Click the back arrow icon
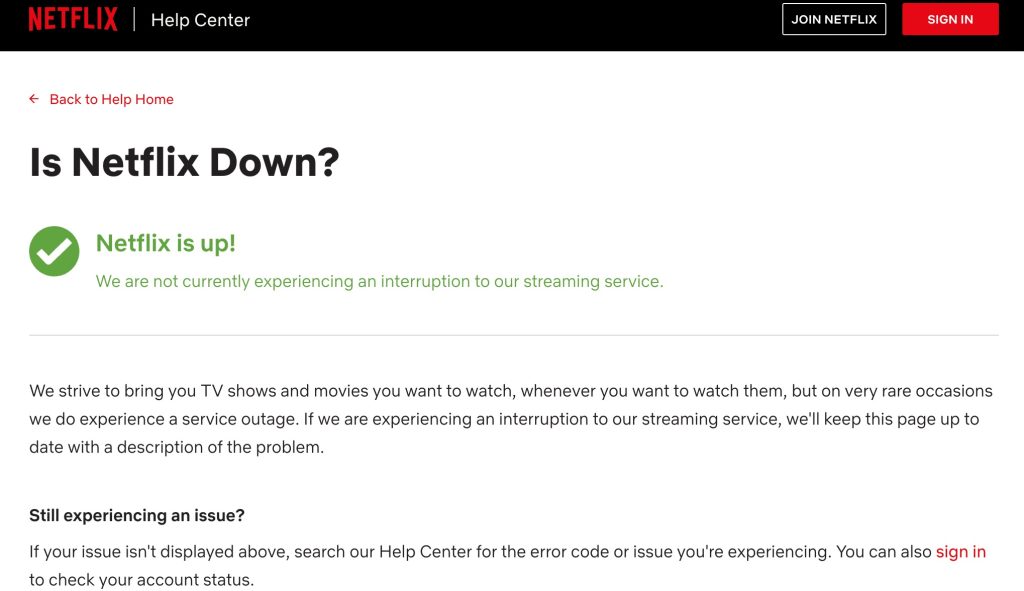 (34, 99)
